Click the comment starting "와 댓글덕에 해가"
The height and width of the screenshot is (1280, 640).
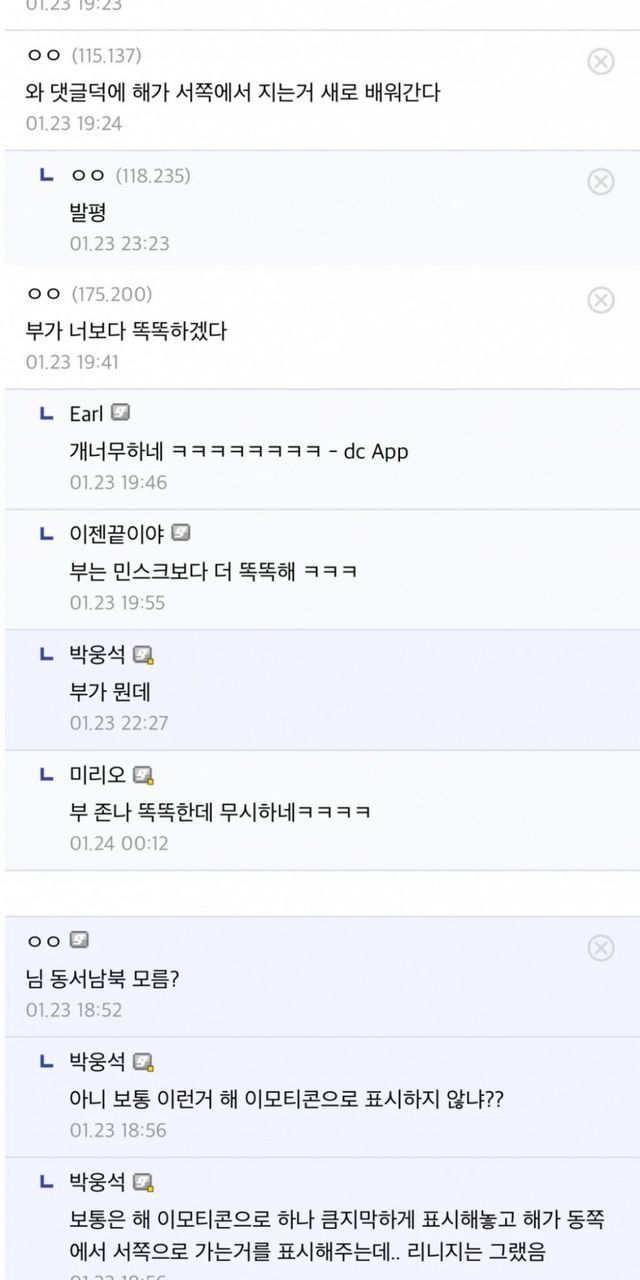(x=233, y=92)
